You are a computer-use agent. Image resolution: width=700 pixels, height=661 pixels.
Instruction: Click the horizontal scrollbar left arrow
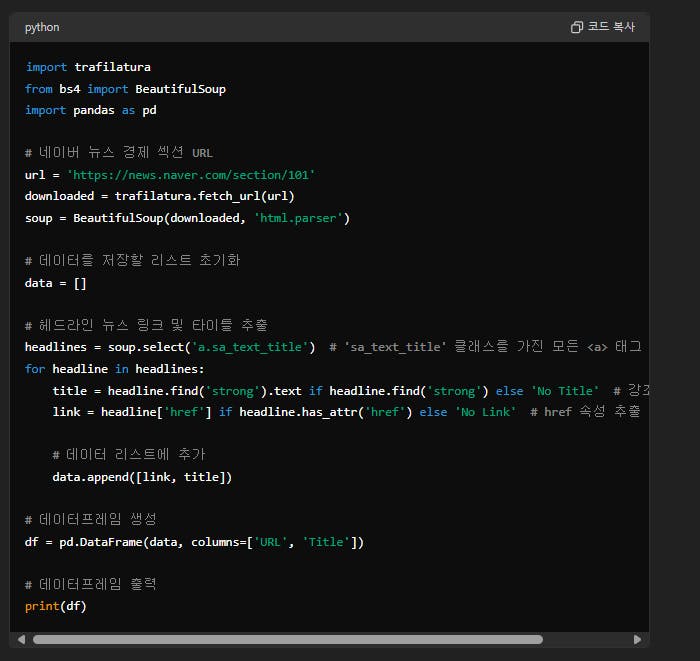tap(21, 639)
